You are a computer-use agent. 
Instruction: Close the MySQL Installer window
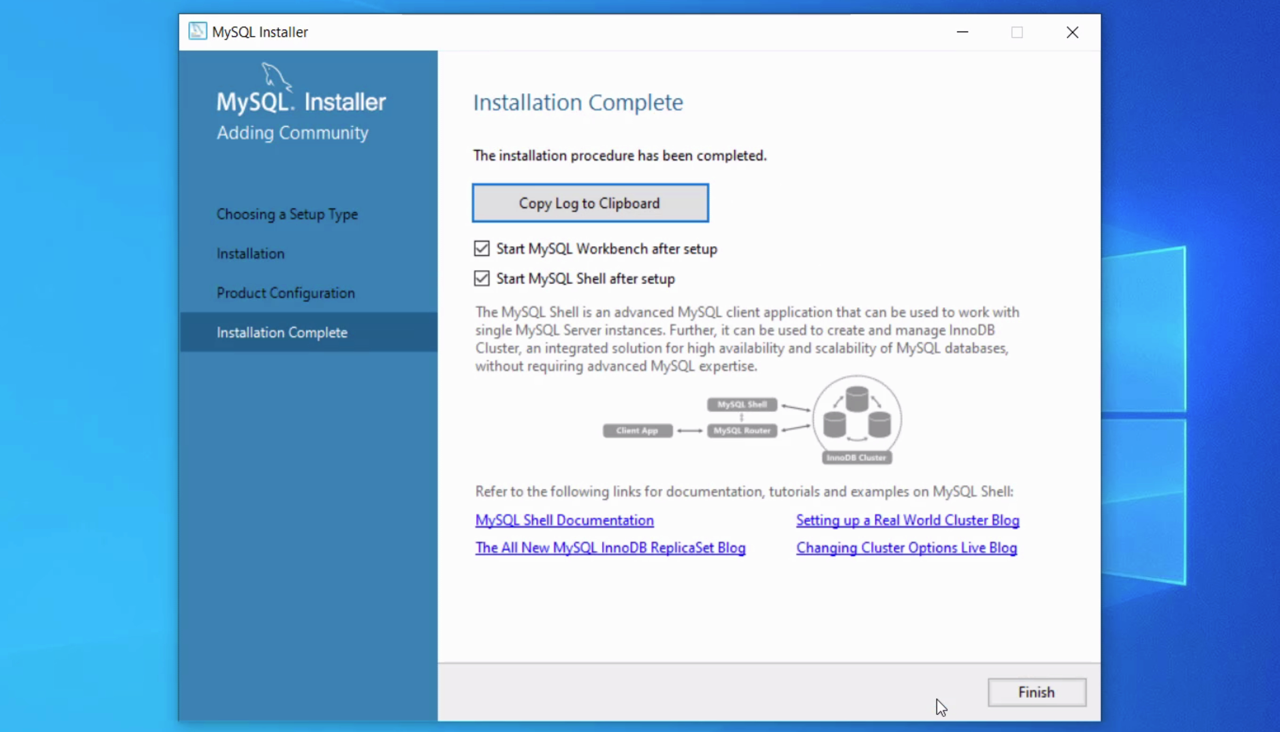click(1072, 32)
